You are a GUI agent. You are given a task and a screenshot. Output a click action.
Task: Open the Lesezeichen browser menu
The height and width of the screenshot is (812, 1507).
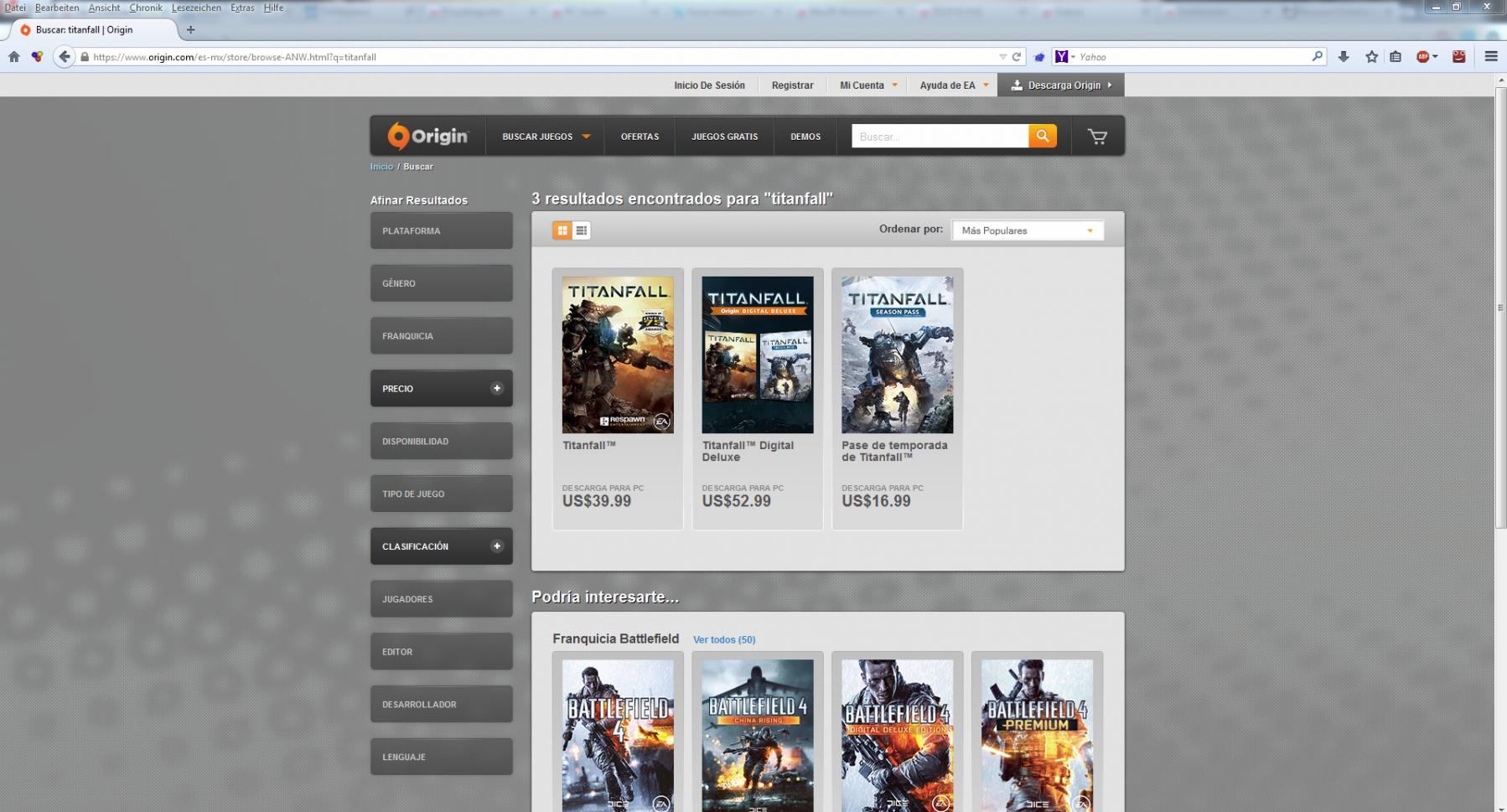click(196, 8)
